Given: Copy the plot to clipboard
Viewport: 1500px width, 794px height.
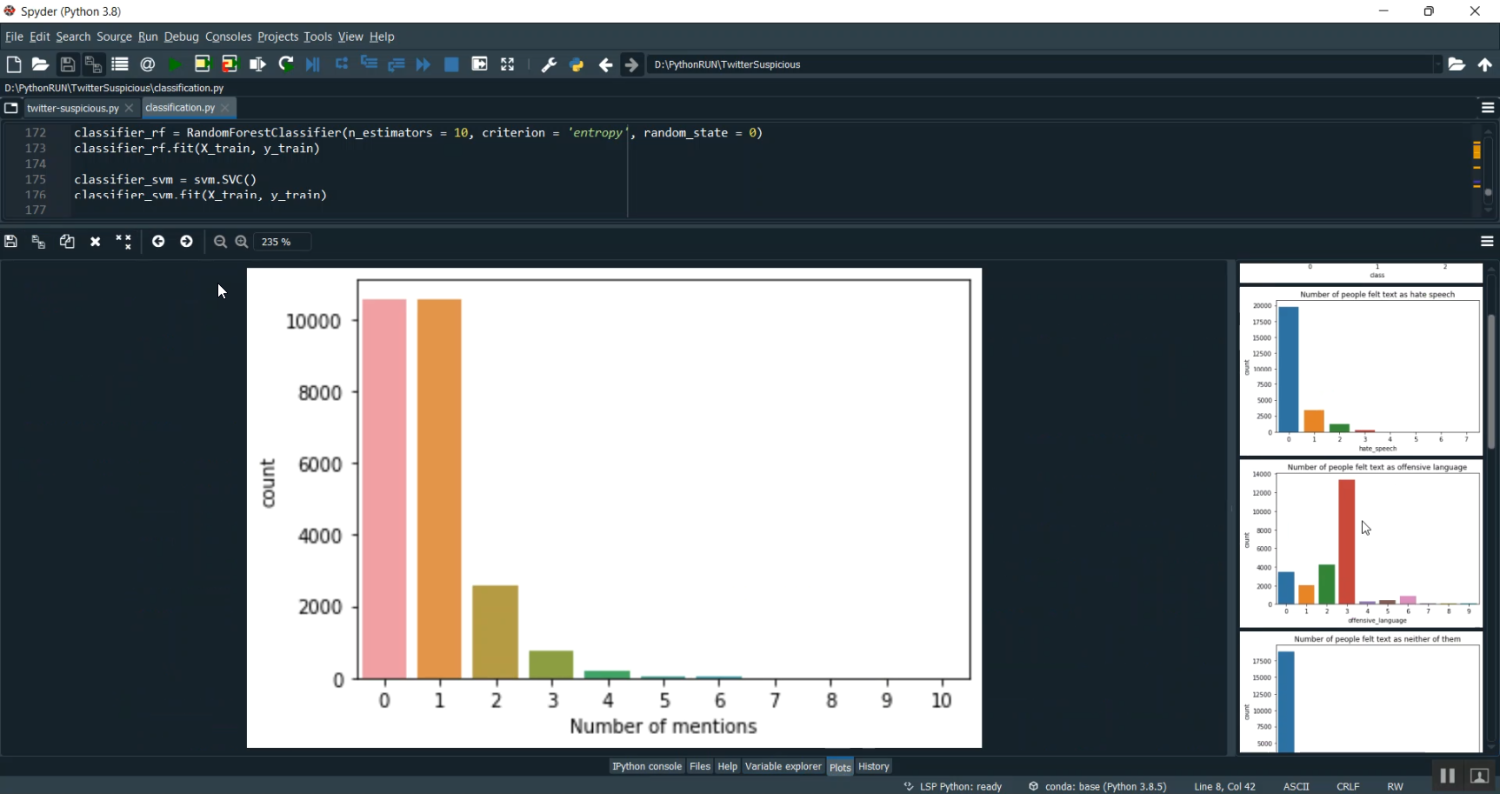Looking at the screenshot, I should pos(66,241).
